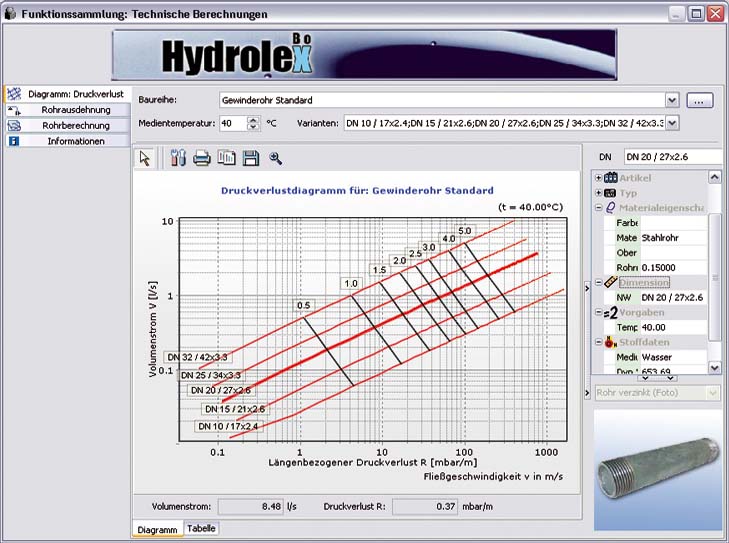Image resolution: width=729 pixels, height=543 pixels.
Task: Open Rohrausdehnung section in sidebar
Action: 75,109
